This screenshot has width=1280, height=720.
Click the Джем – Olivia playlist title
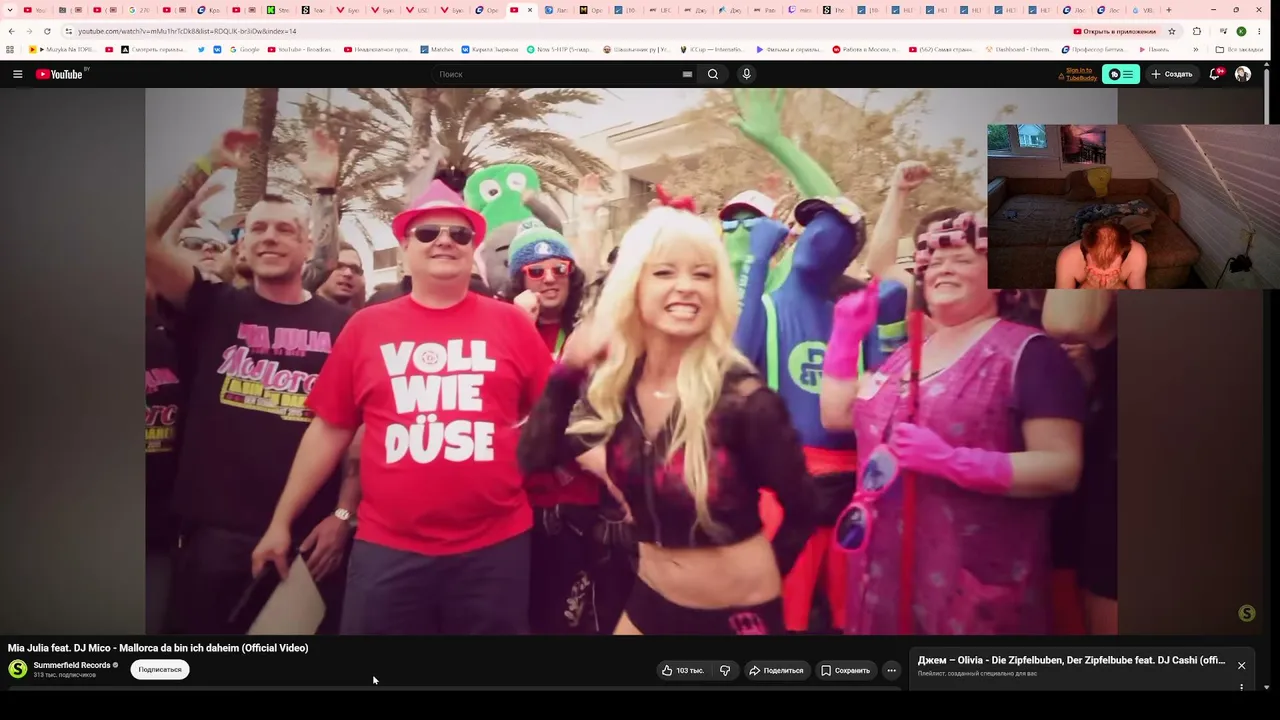pos(1071,660)
